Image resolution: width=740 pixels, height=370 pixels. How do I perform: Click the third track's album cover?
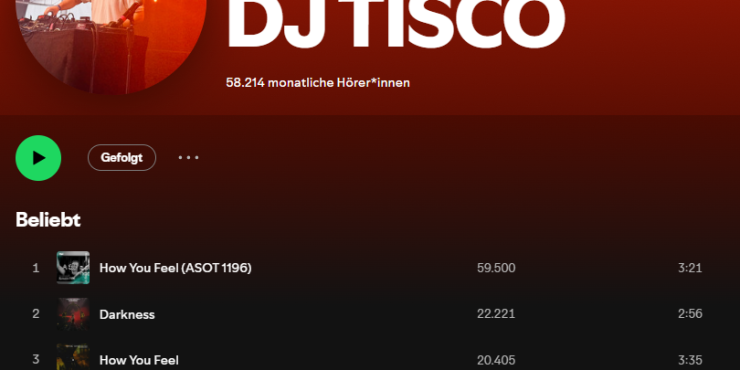73,357
